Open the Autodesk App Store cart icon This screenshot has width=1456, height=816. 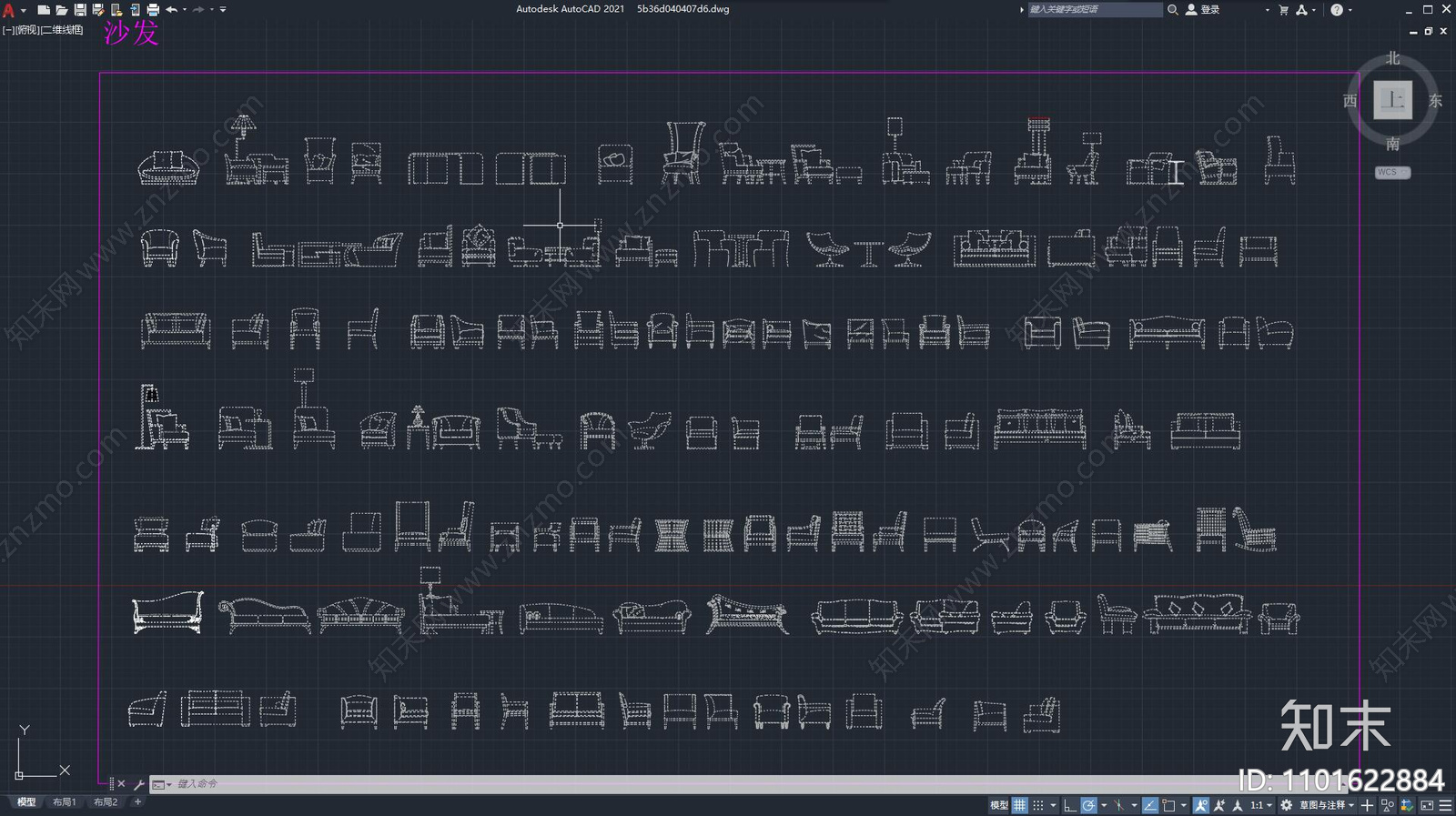pyautogui.click(x=1283, y=10)
